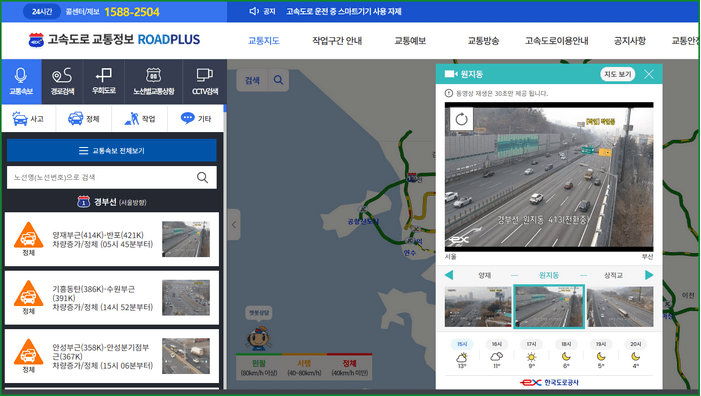This screenshot has height=396, width=701.
Task: Select the 양재 CCTV label
Action: click(485, 275)
